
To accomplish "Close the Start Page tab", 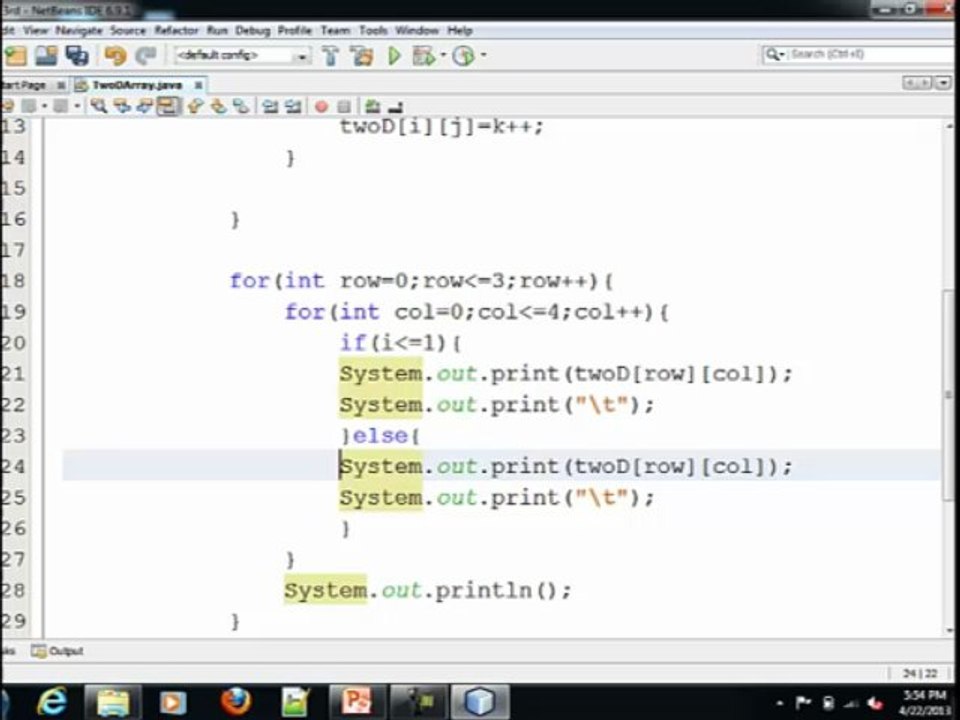I will pos(61,85).
